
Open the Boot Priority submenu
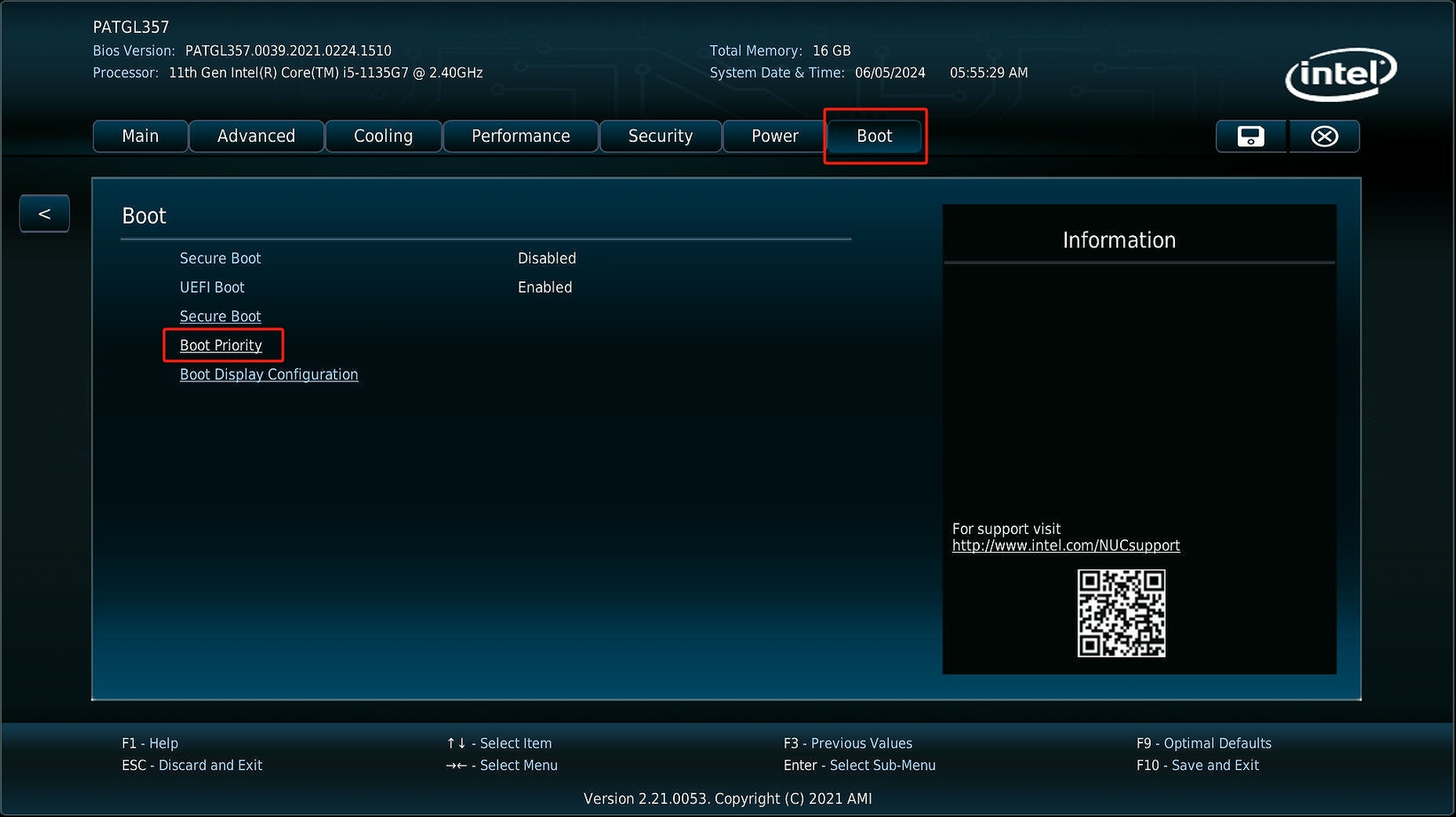[x=221, y=346]
